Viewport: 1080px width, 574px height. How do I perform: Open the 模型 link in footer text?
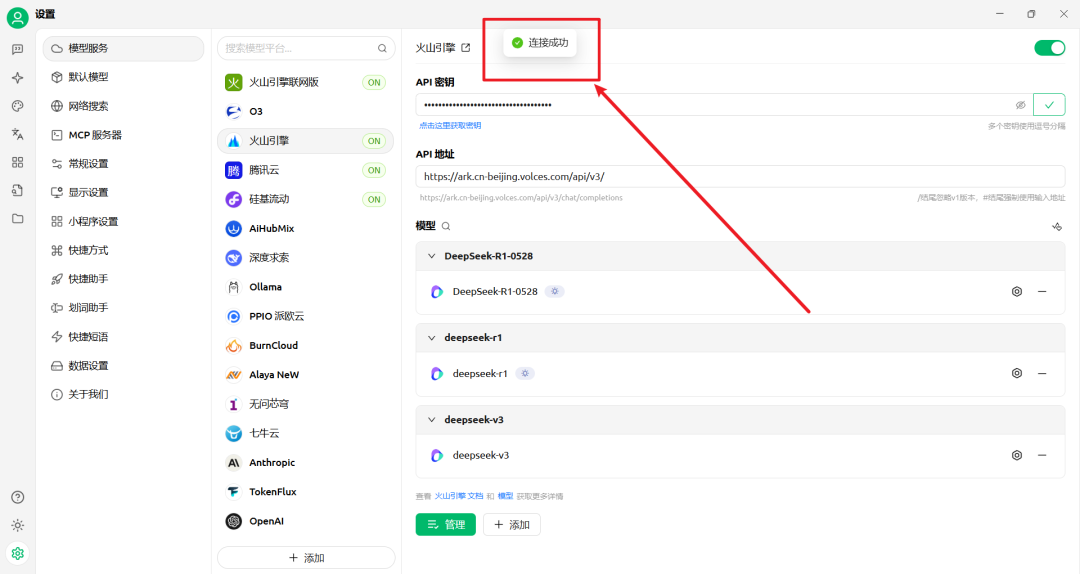(506, 496)
